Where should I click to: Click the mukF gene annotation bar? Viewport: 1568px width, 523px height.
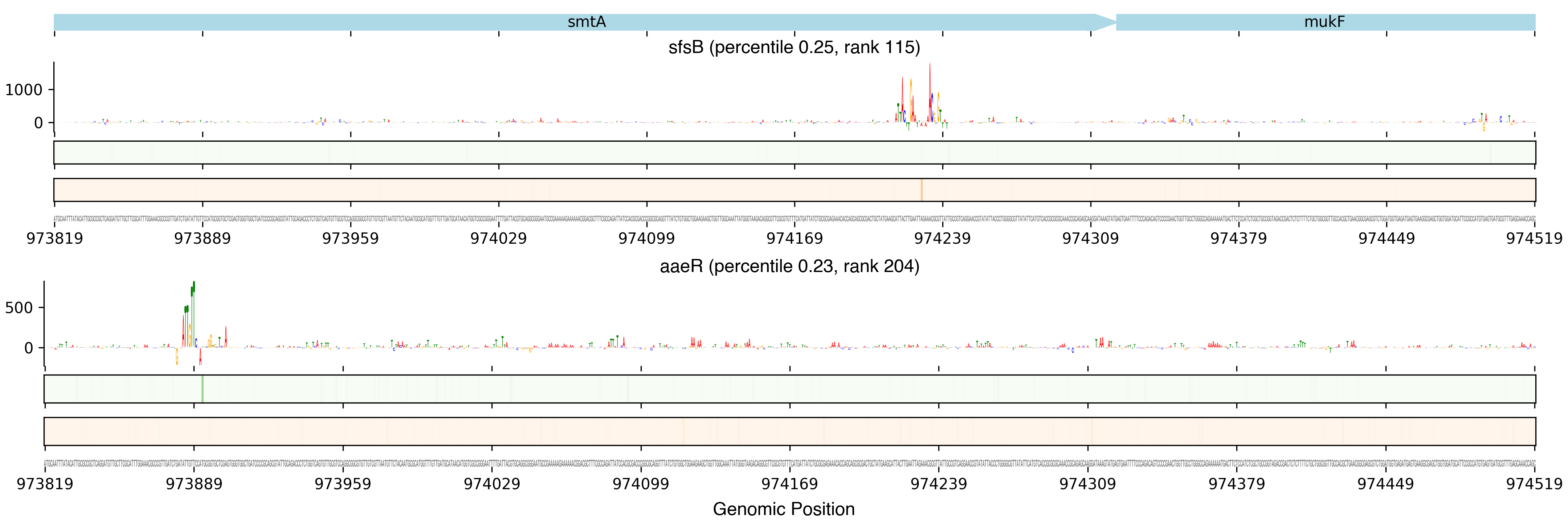coord(1324,22)
